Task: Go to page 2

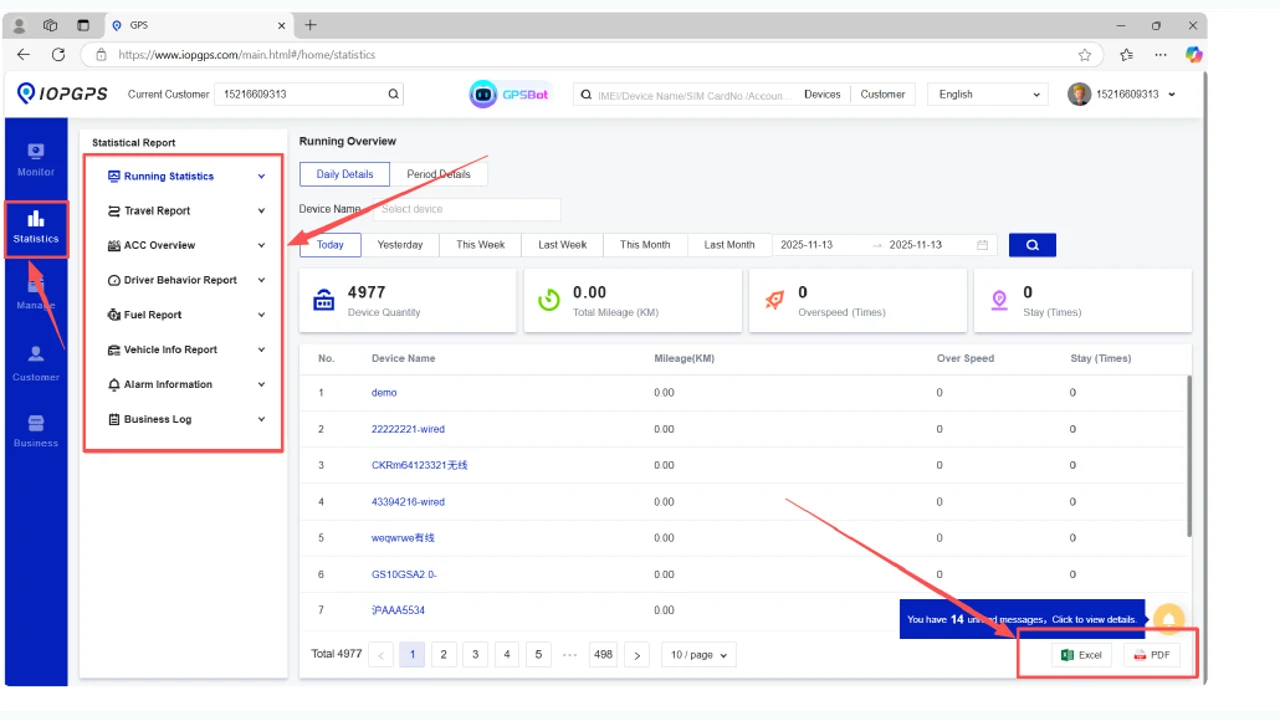Action: 443,655
